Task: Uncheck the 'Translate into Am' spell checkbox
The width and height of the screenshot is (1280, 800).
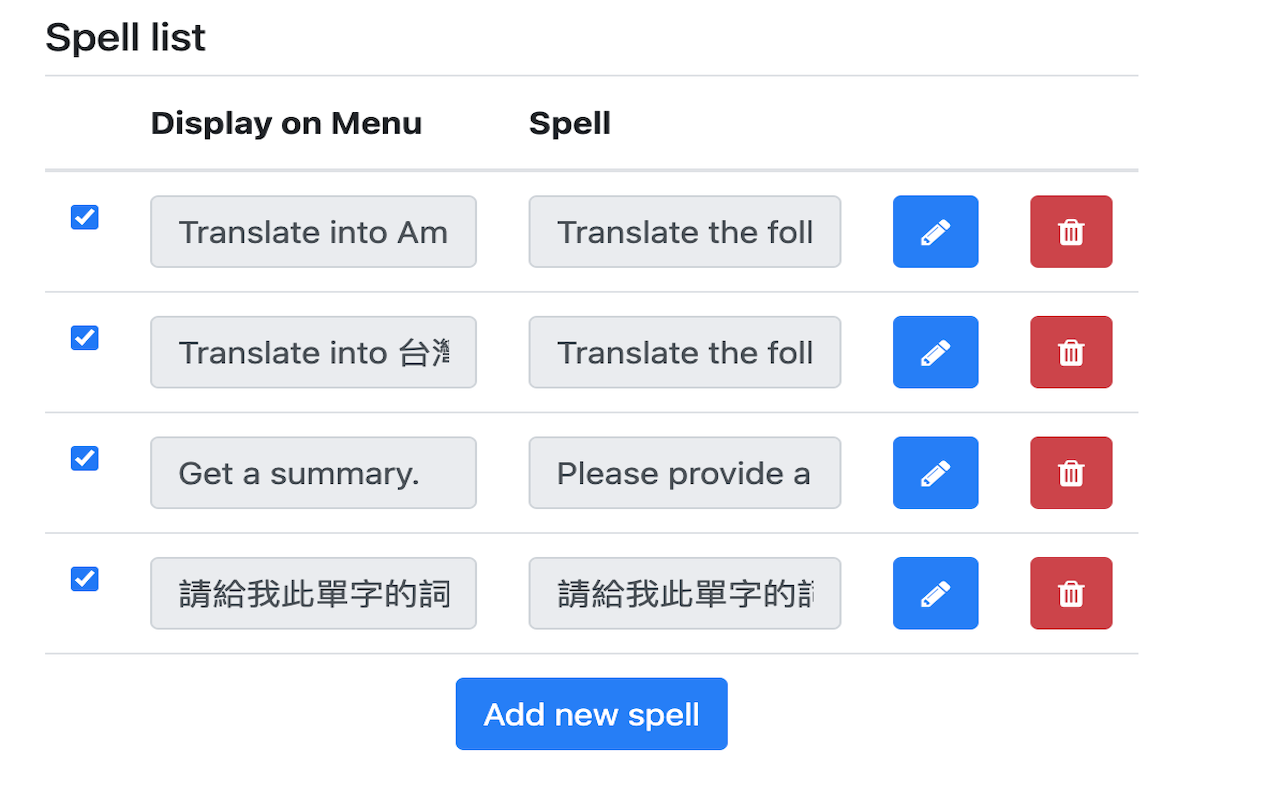Action: [84, 216]
